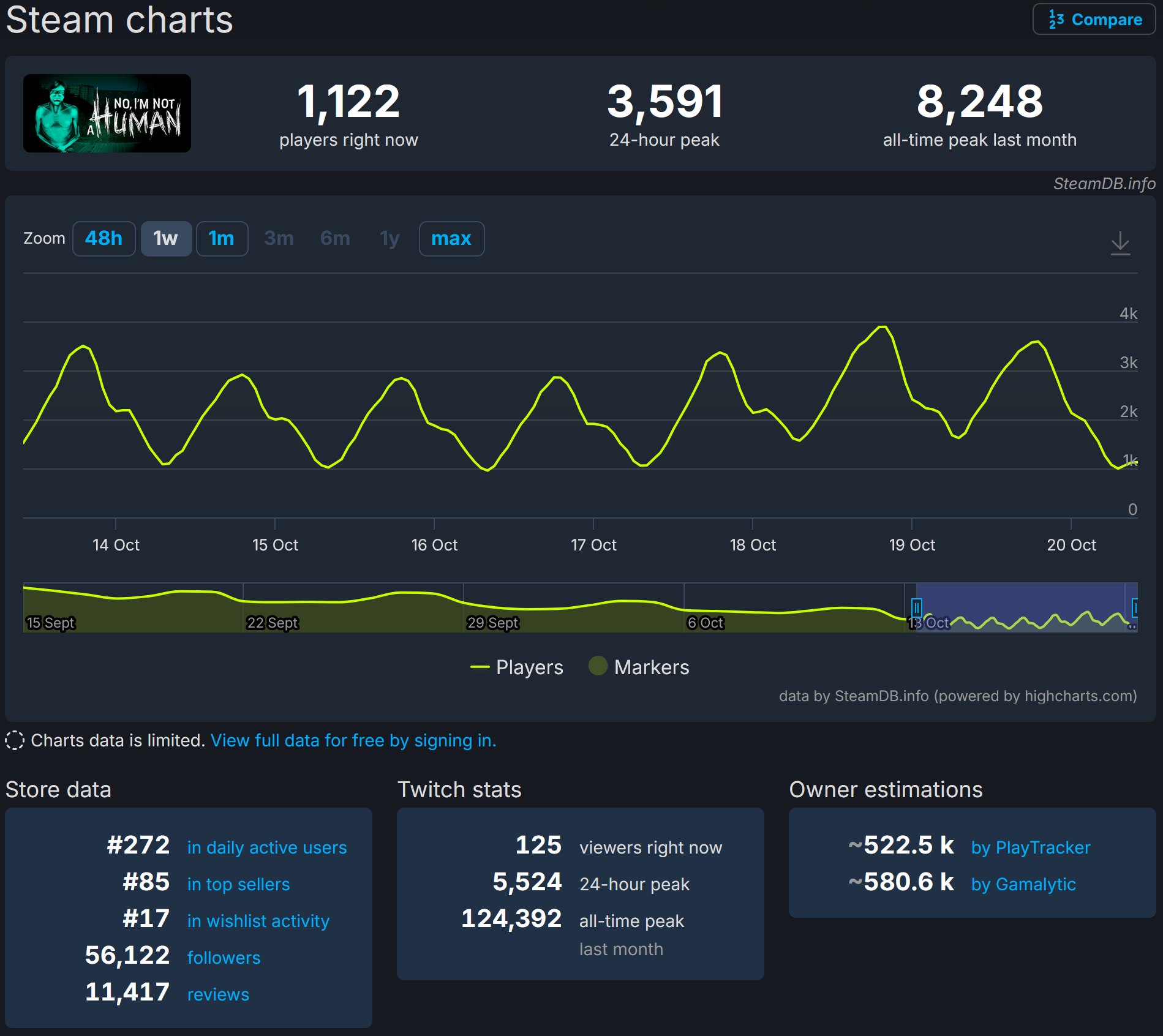Click the 3k y-axis label
The width and height of the screenshot is (1163, 1036).
tap(1128, 362)
